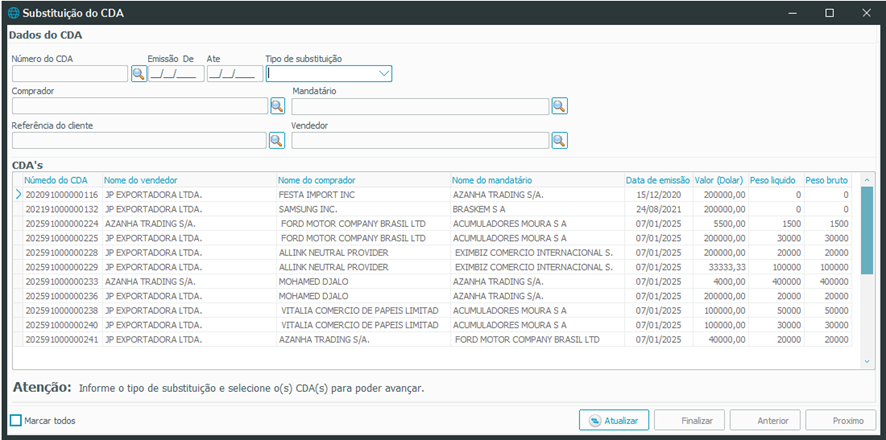The image size is (886, 440).
Task: Click the 400000 Peso bruto cell
Action: (x=828, y=281)
